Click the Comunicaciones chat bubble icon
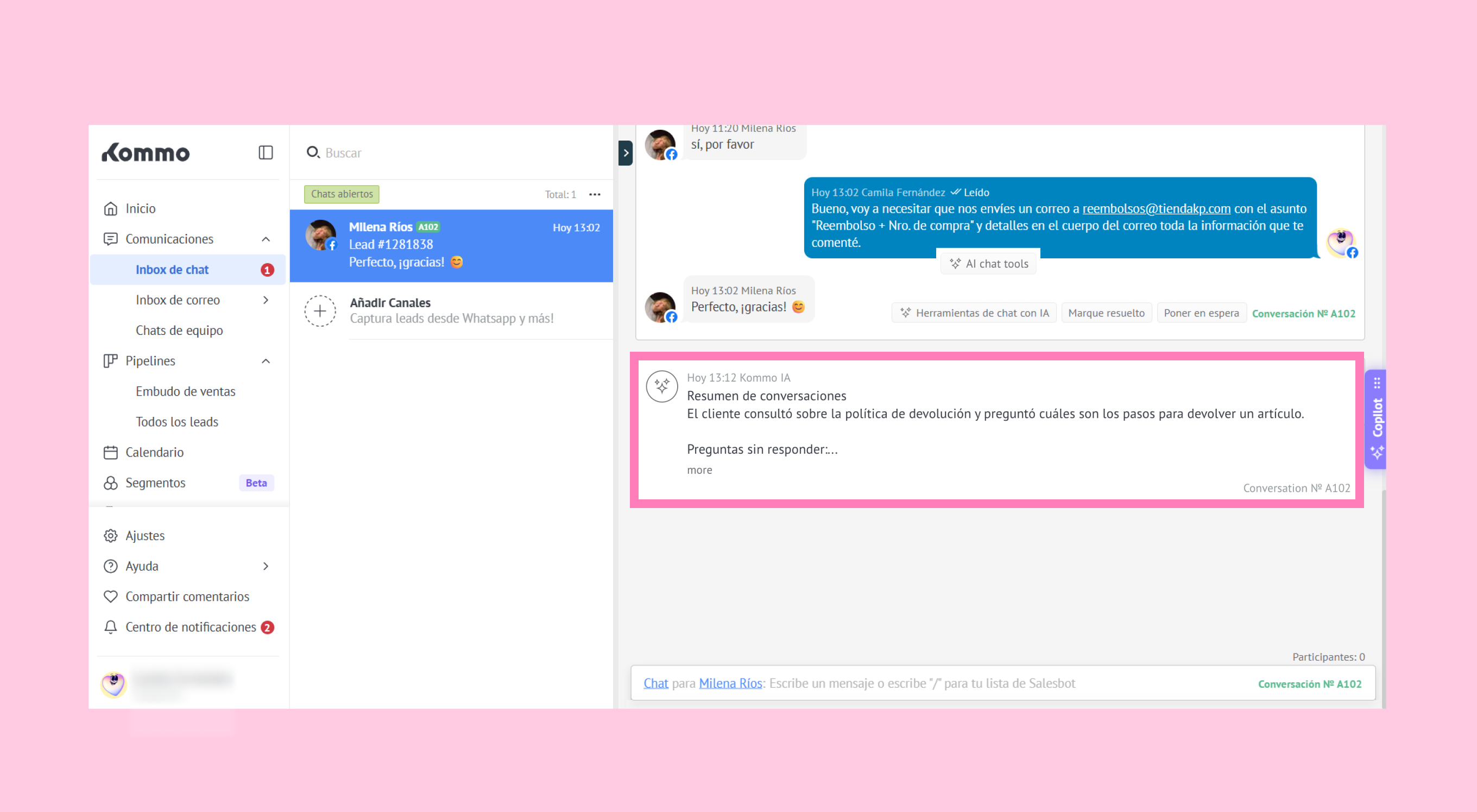The height and width of the screenshot is (812, 1477). point(111,239)
